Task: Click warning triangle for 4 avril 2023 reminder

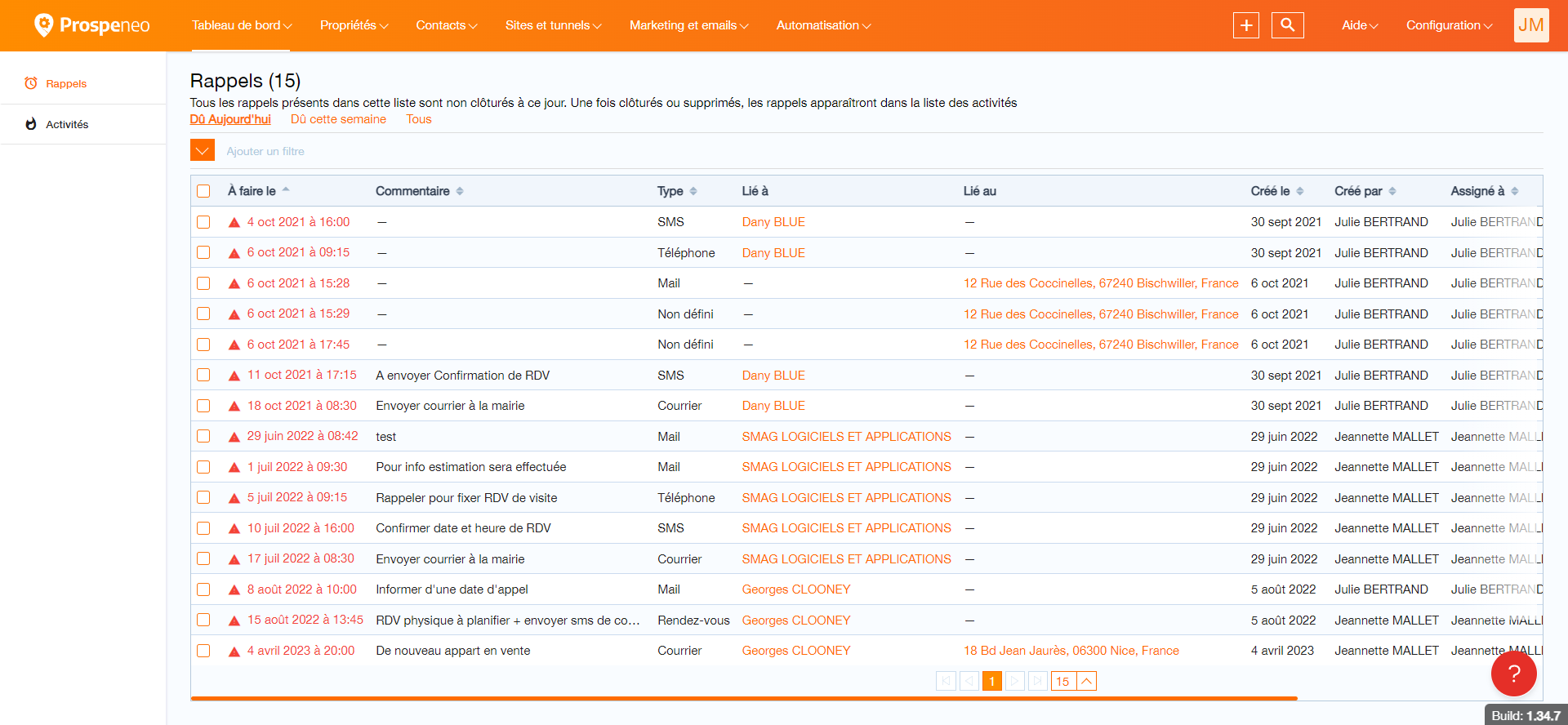Action: click(234, 652)
